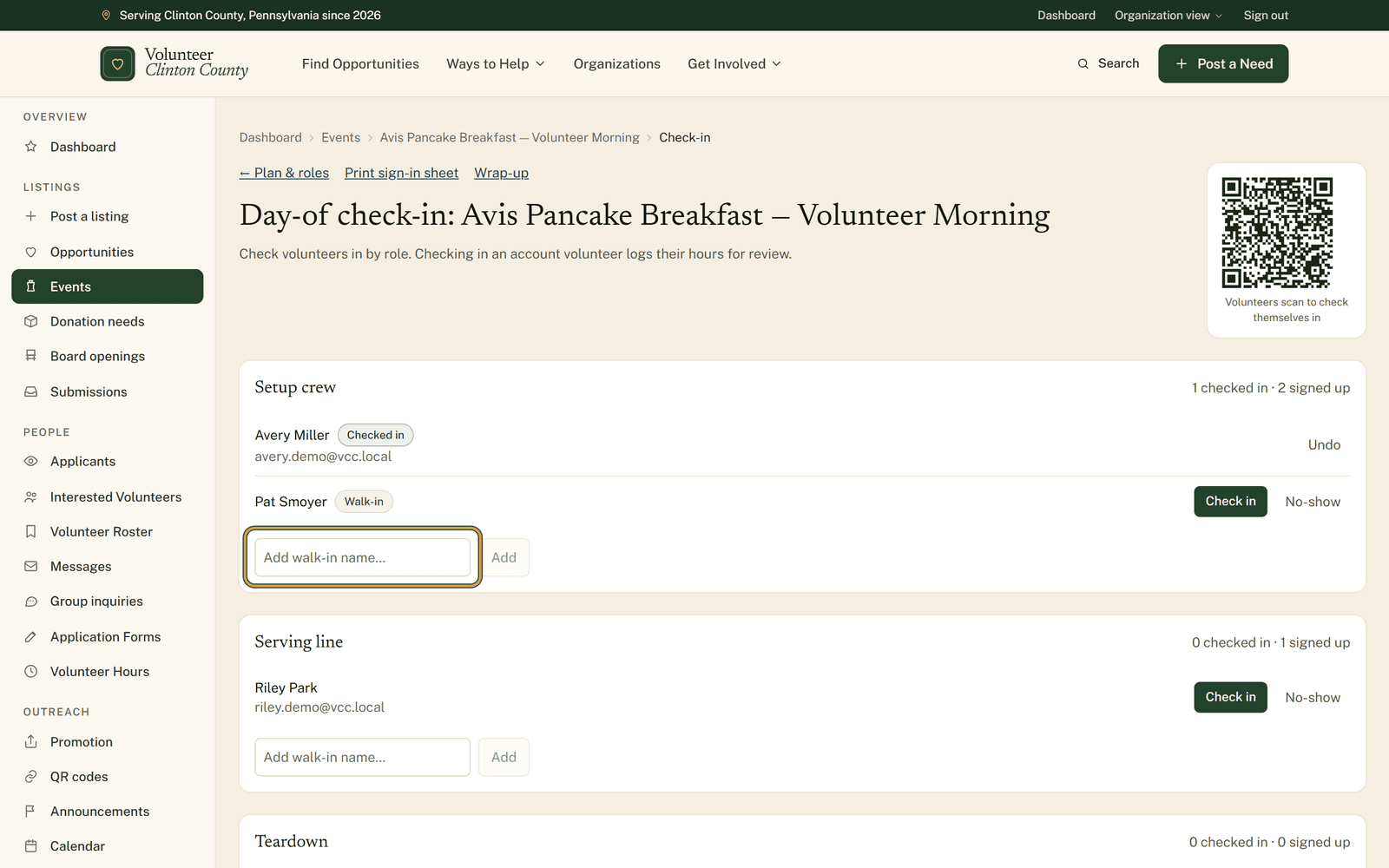1389x868 pixels.
Task: Open Application Forms in sidebar
Action: coord(108,636)
